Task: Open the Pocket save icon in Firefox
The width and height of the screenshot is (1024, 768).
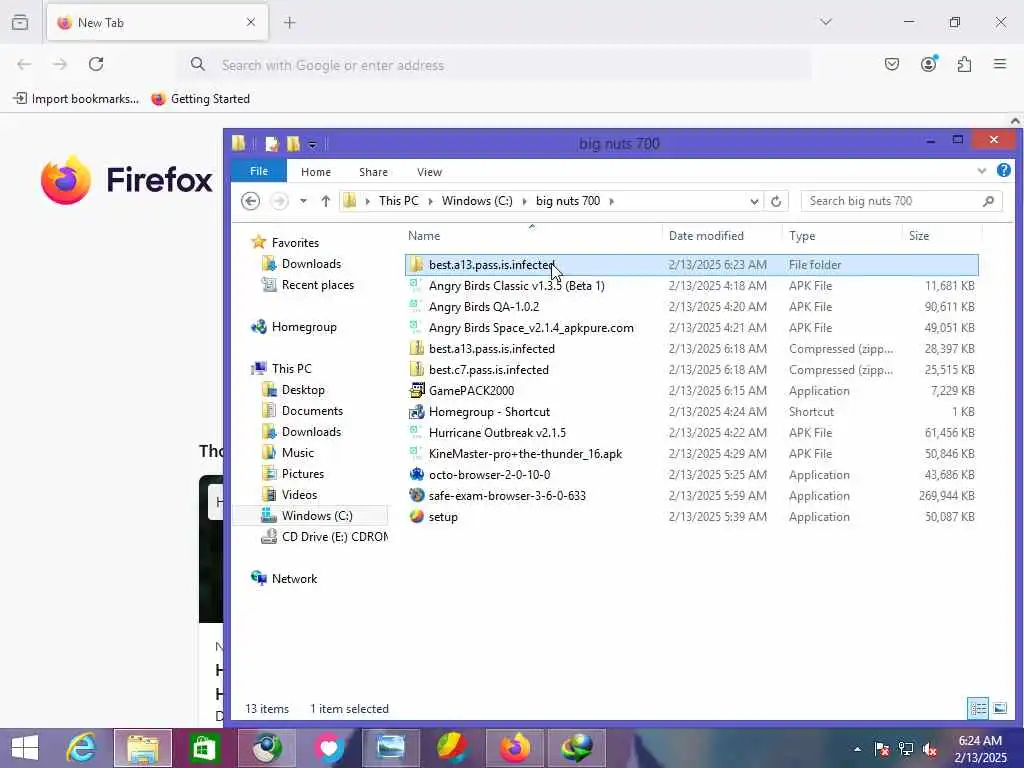Action: (891, 64)
